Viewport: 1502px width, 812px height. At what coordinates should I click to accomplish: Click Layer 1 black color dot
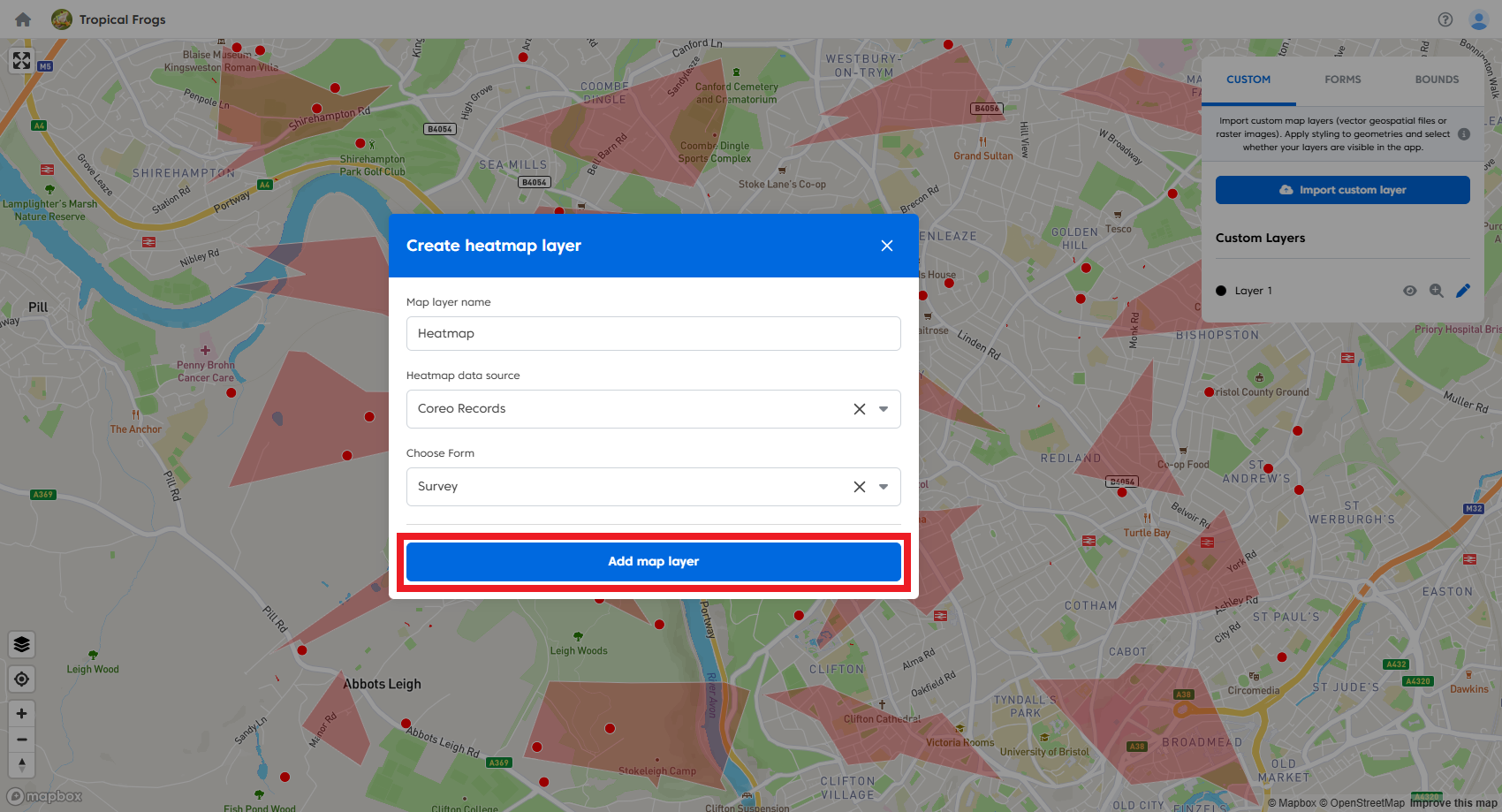click(1221, 291)
